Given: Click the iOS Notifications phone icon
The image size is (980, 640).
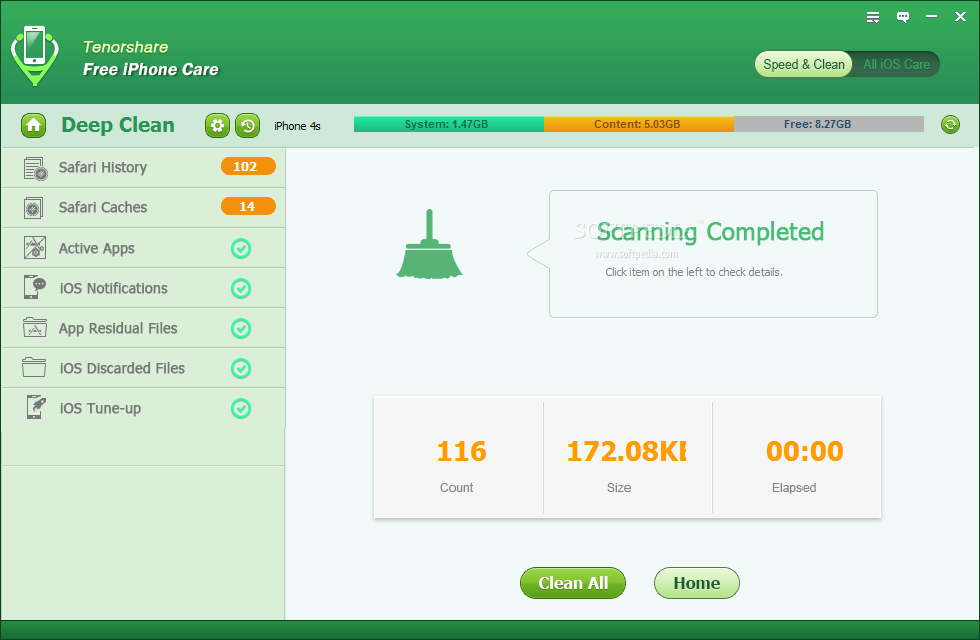Looking at the screenshot, I should tap(34, 287).
